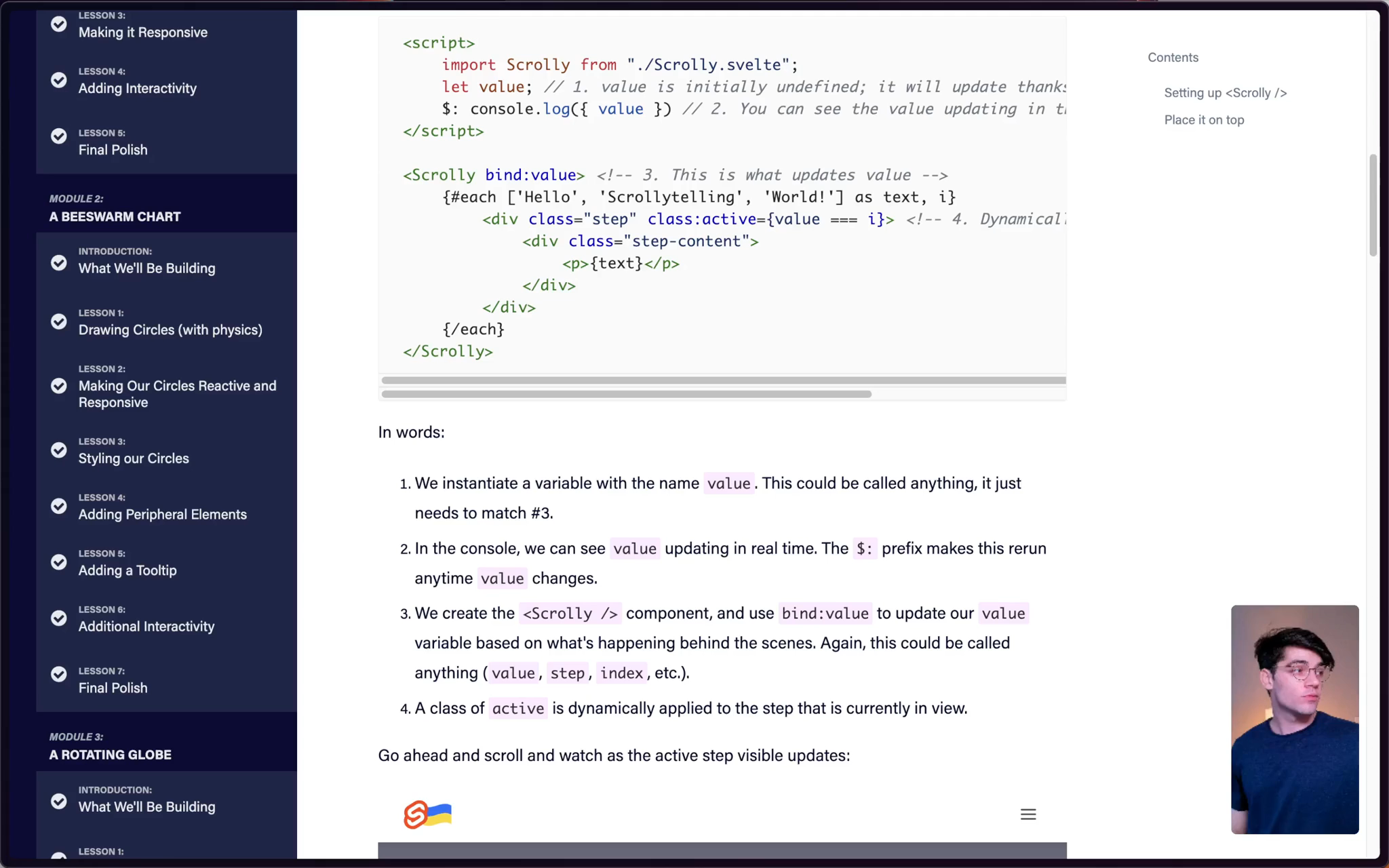Expand Place it on top contents item
The width and height of the screenshot is (1389, 868).
click(1204, 119)
